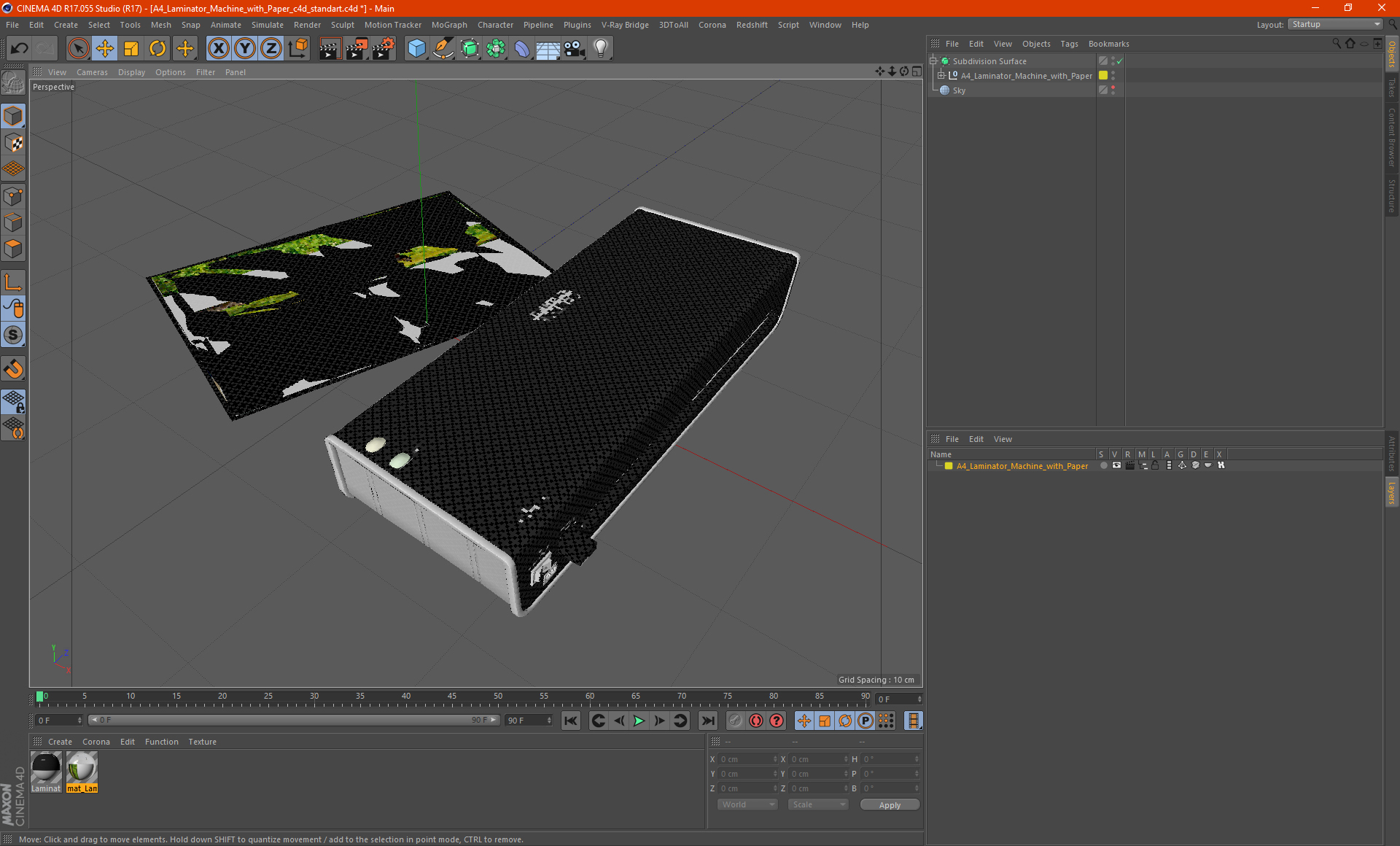1400x846 pixels.
Task: Click the Apply button
Action: pyautogui.click(x=890, y=804)
